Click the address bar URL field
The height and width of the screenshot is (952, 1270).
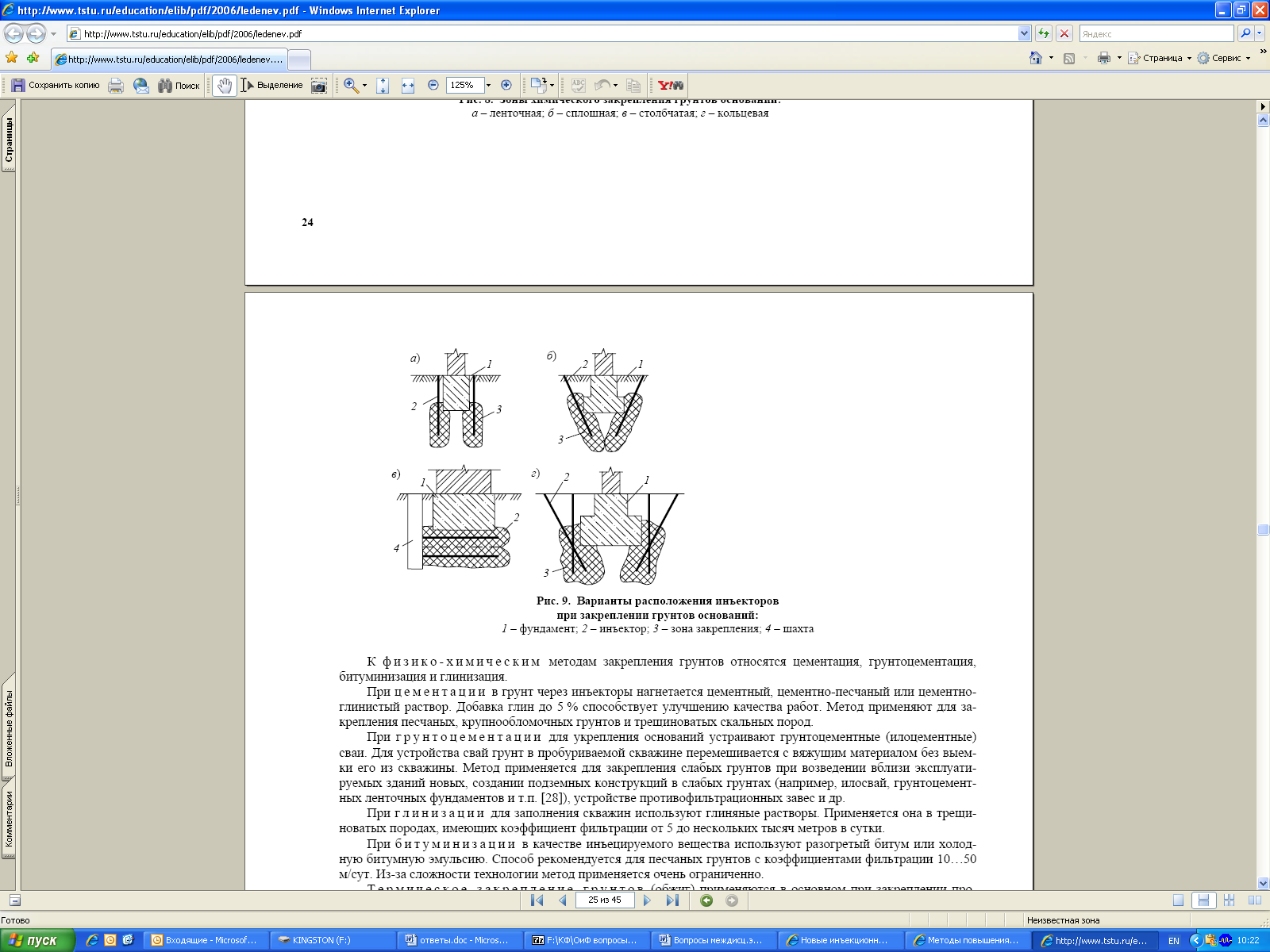[x=543, y=34]
